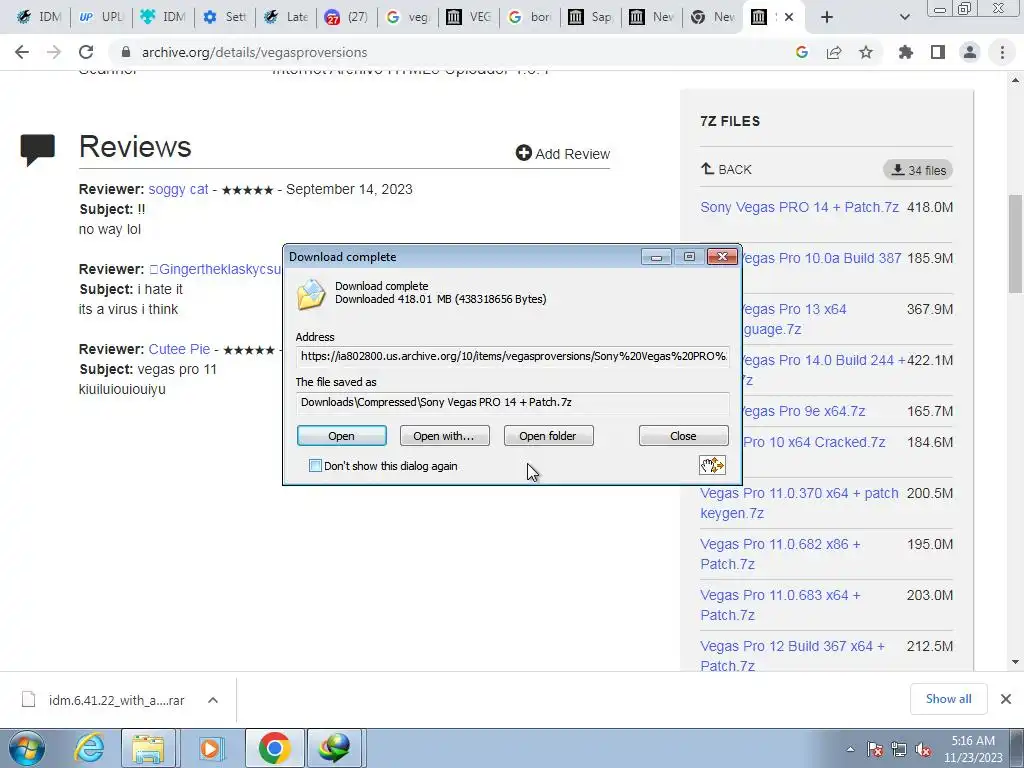Click the scrollbar down arrow
The width and height of the screenshot is (1024, 768).
pos(1016,662)
